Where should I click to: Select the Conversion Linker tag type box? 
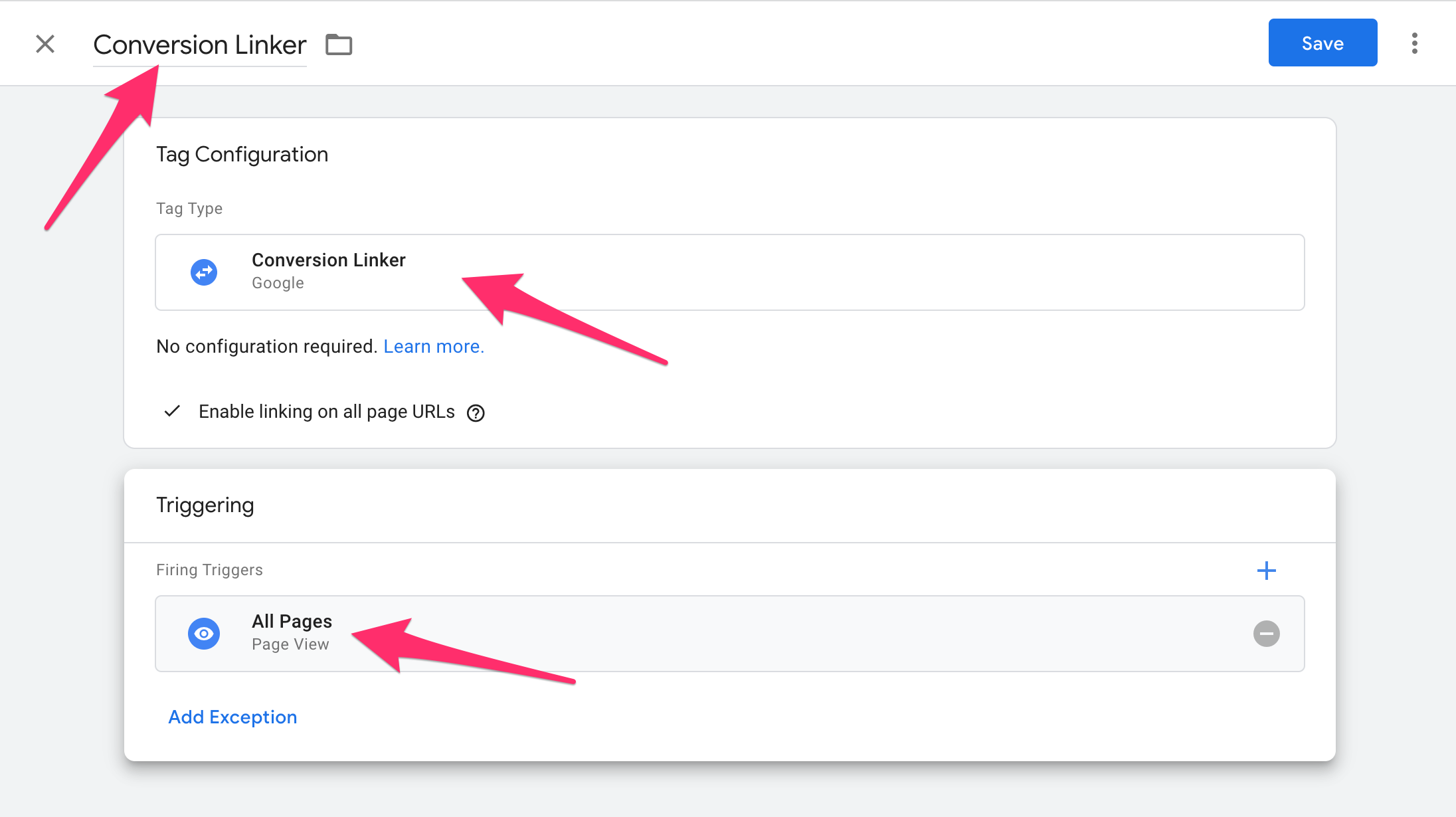(730, 272)
